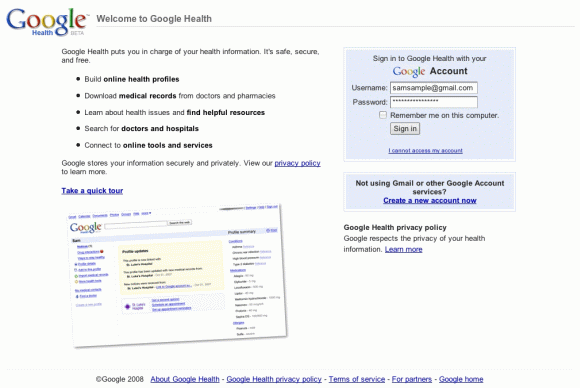Go to Google home footer link
This screenshot has width=580, height=388.
[x=461, y=379]
